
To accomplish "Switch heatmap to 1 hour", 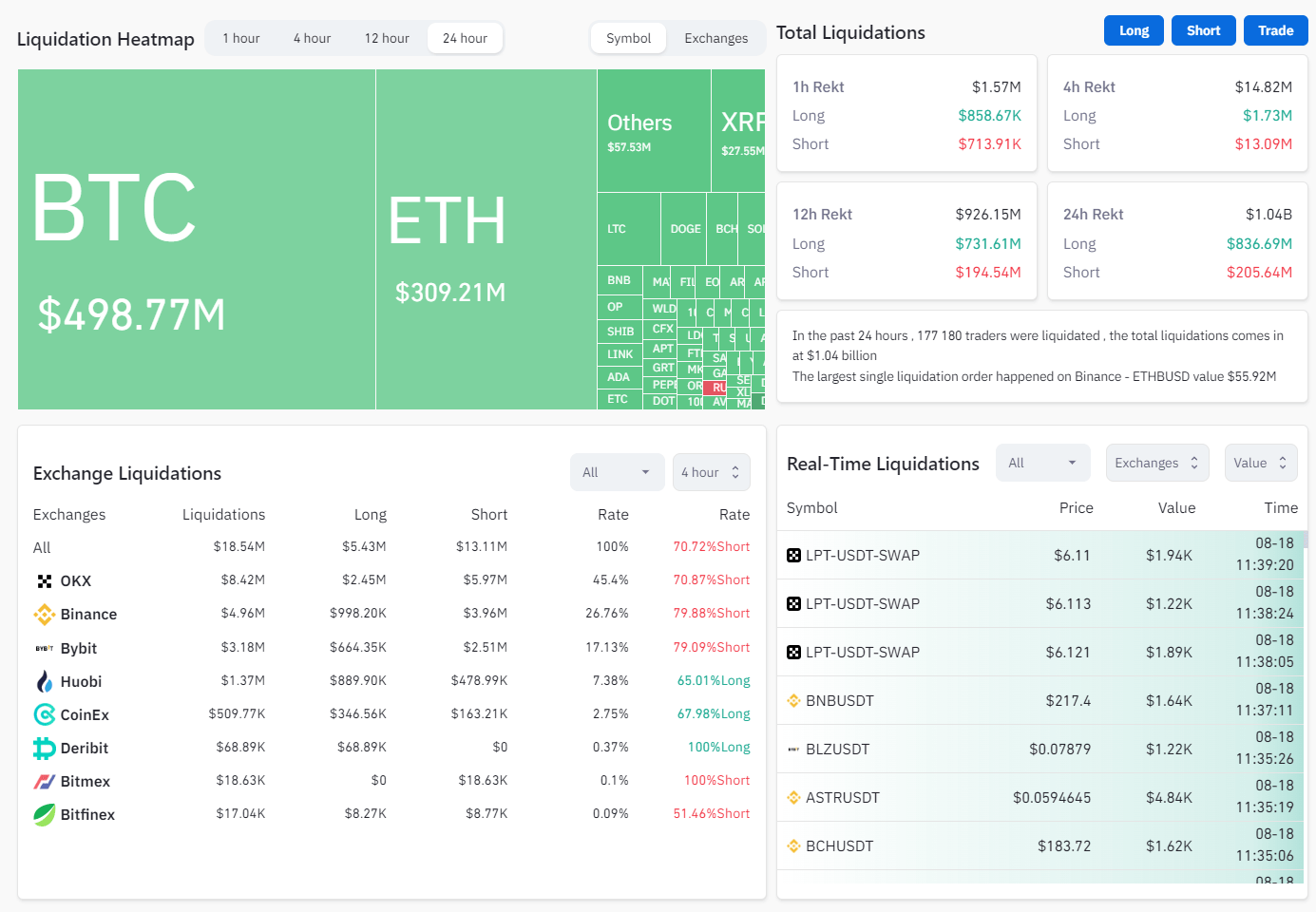I will [241, 38].
